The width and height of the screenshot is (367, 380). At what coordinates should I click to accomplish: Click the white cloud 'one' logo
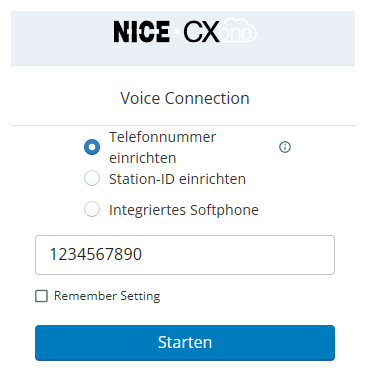(x=238, y=30)
